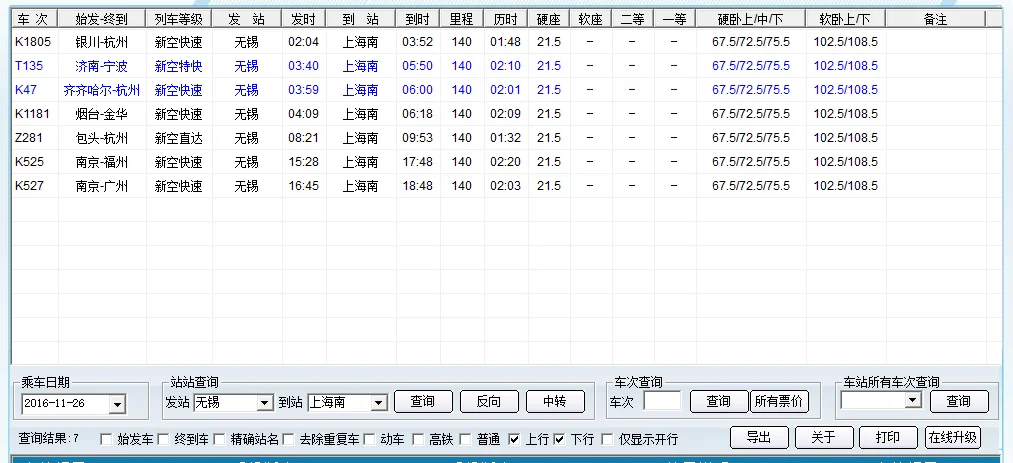This screenshot has width=1013, height=463.
Task: Click the 二等 column header
Action: (632, 19)
